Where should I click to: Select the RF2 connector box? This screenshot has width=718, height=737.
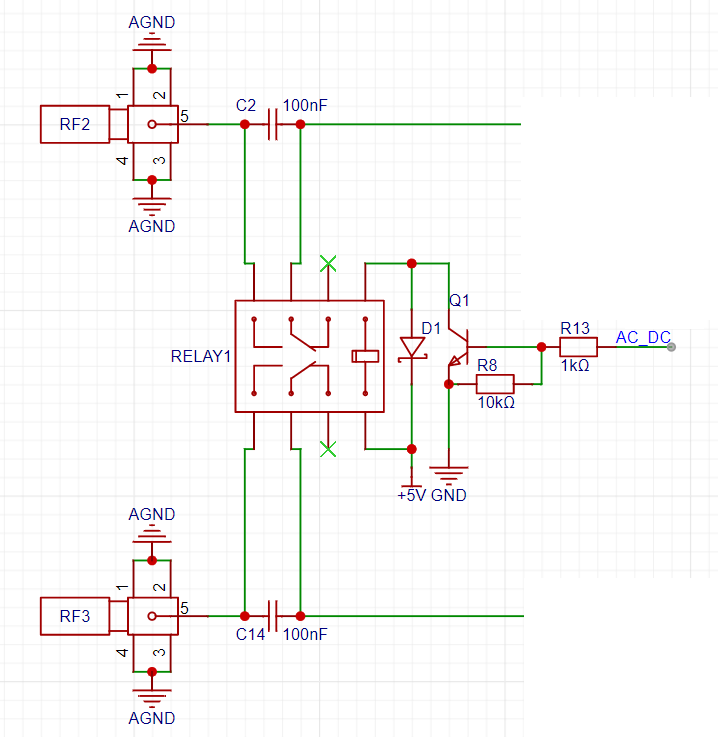[x=75, y=124]
